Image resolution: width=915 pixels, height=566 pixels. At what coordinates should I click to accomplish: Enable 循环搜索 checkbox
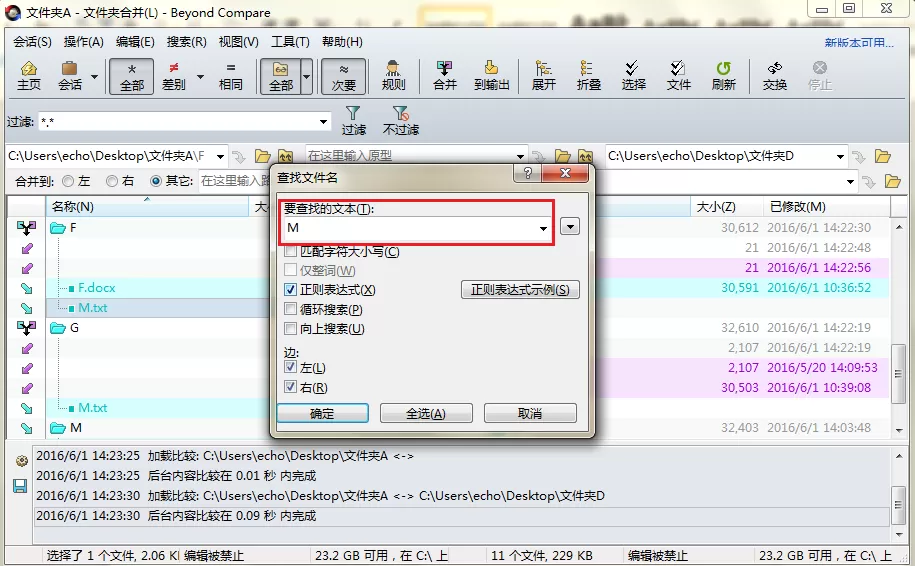(x=290, y=309)
